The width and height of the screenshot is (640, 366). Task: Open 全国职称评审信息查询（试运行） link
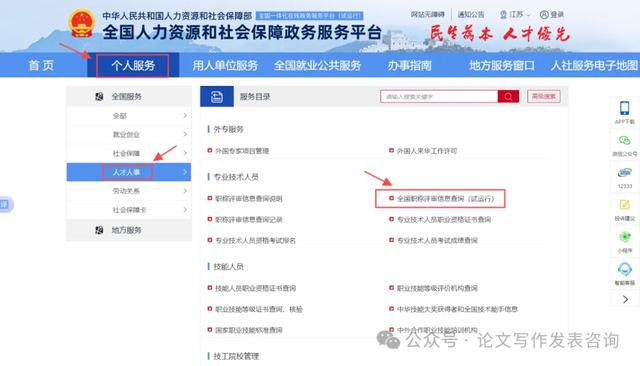click(x=445, y=199)
